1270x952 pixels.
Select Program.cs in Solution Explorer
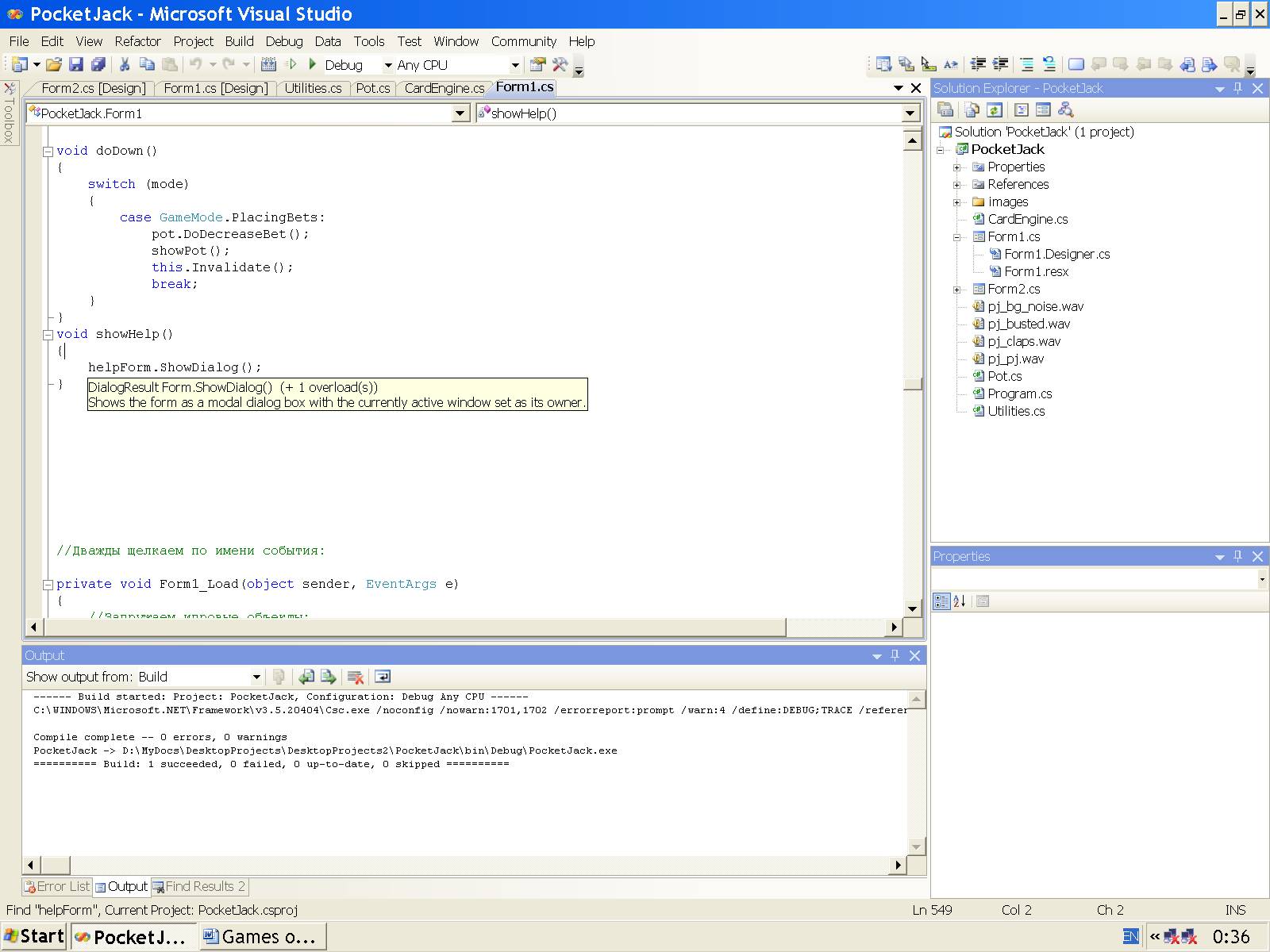pyautogui.click(x=1019, y=394)
